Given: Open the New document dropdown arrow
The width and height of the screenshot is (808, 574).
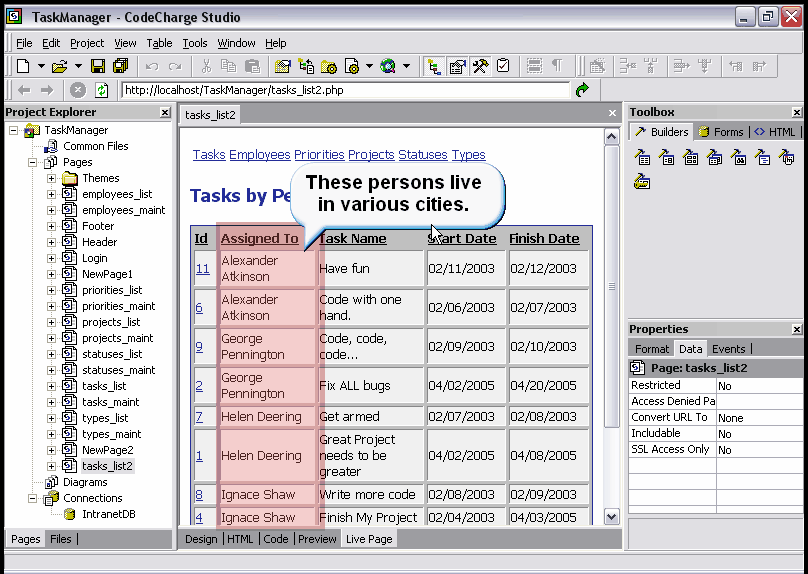Looking at the screenshot, I should click(x=41, y=66).
